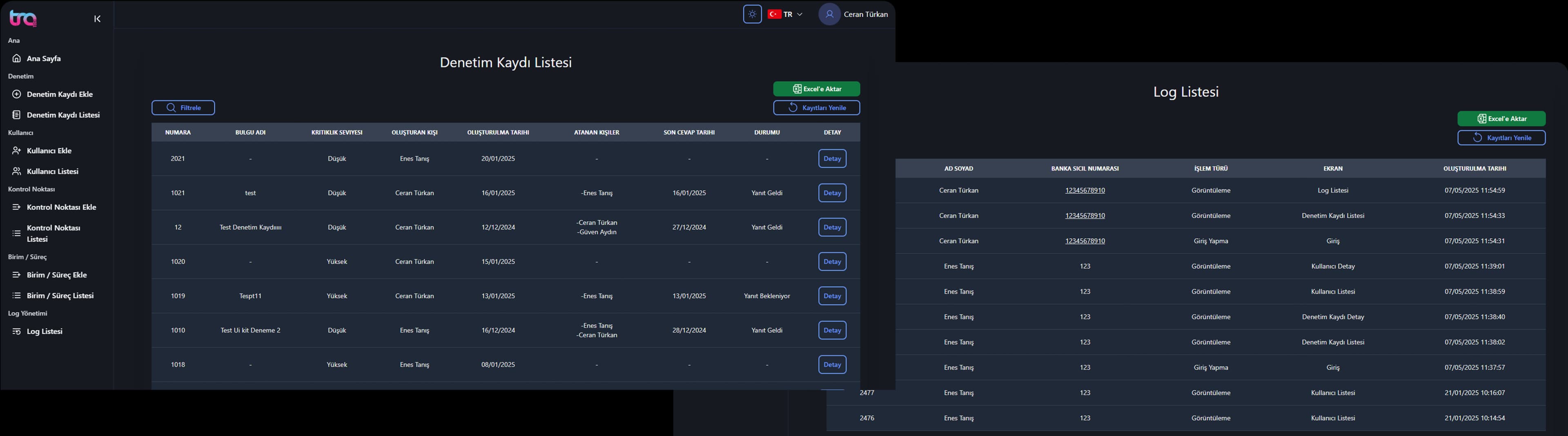Open the Filtrele filter button

[183, 108]
